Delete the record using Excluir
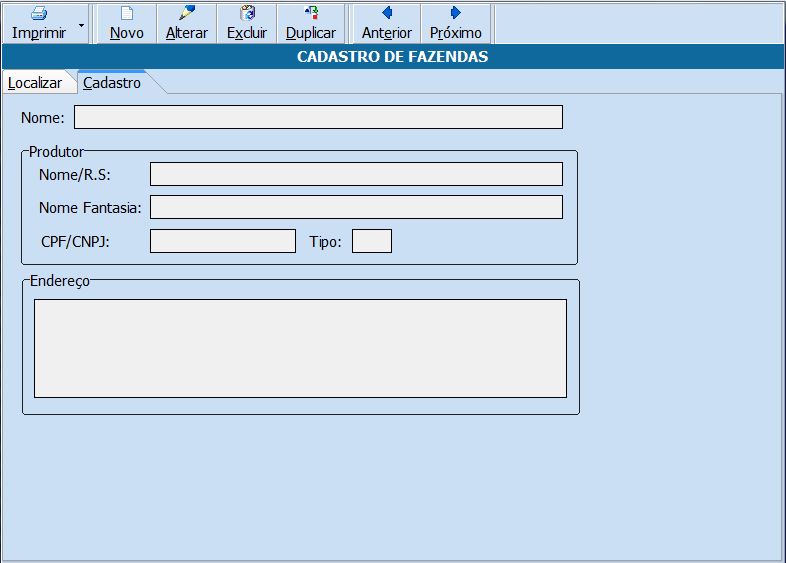Viewport: 786px width, 563px height. pyautogui.click(x=247, y=23)
